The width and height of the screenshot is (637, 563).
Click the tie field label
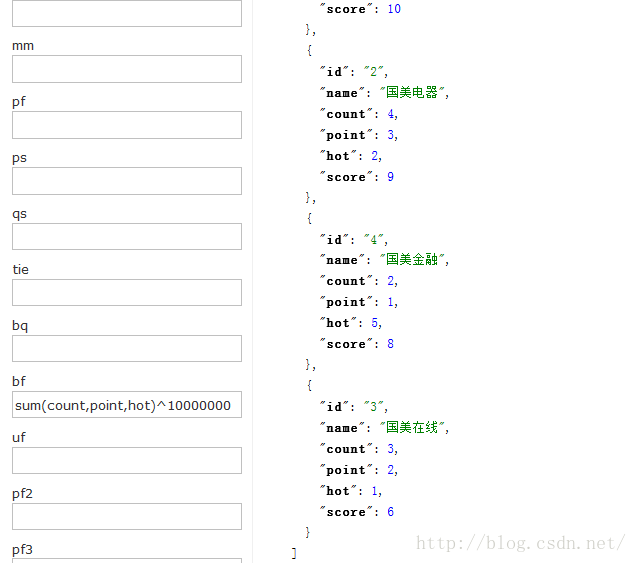click(x=21, y=269)
